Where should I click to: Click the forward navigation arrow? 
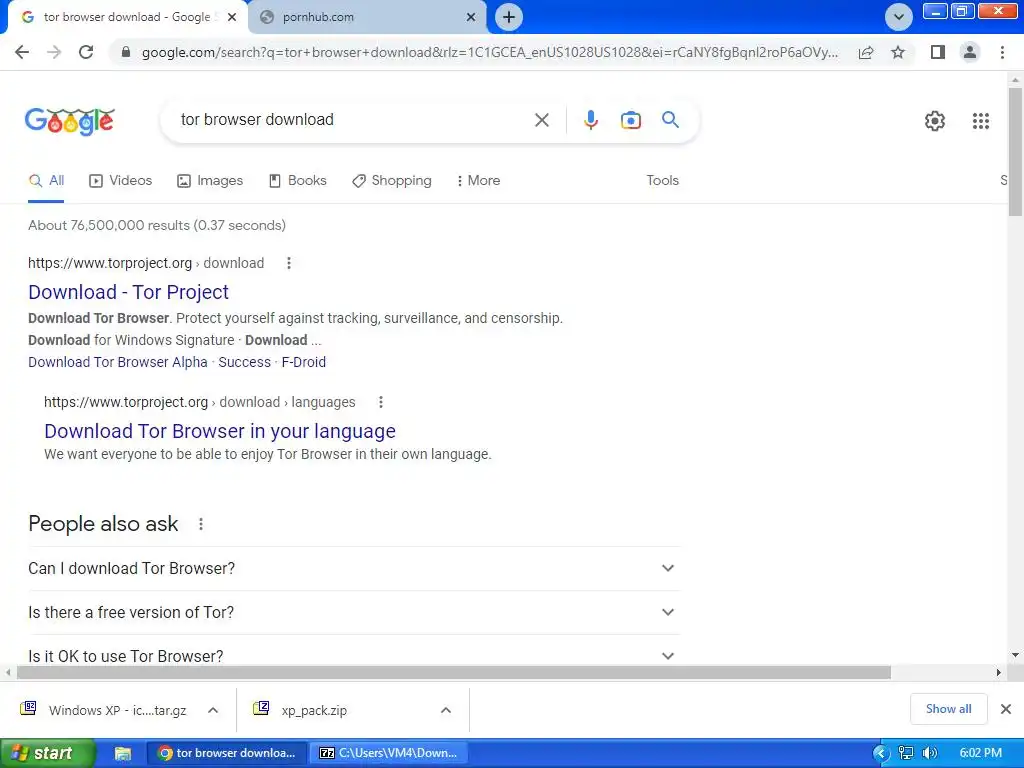tap(54, 52)
